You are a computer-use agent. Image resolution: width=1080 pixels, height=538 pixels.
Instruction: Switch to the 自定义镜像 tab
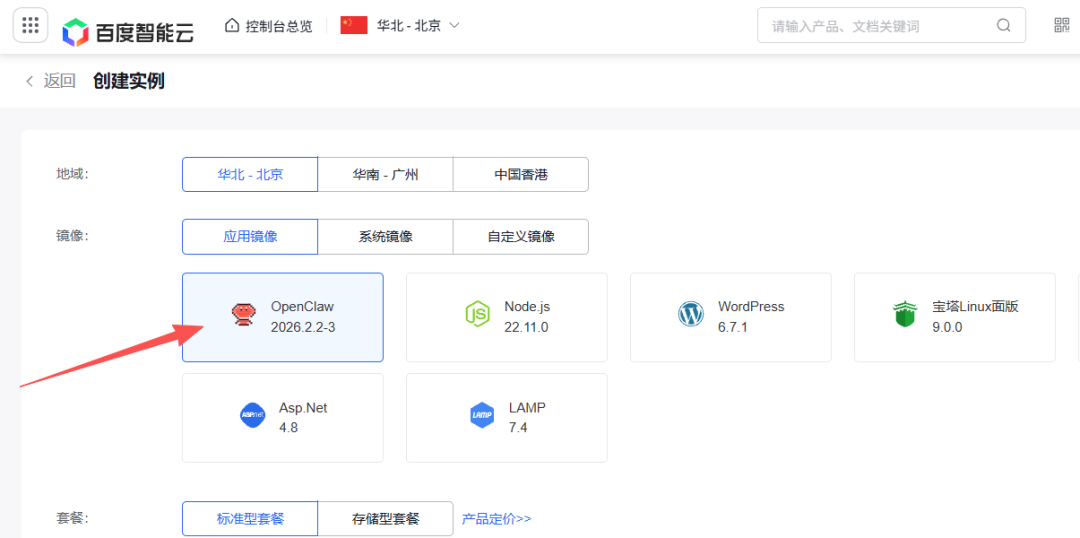tap(521, 236)
